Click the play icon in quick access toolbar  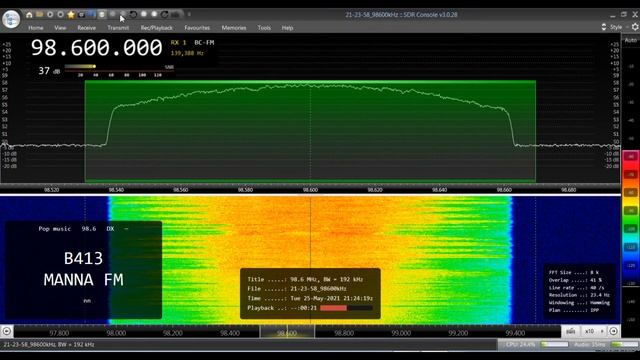pos(50,15)
